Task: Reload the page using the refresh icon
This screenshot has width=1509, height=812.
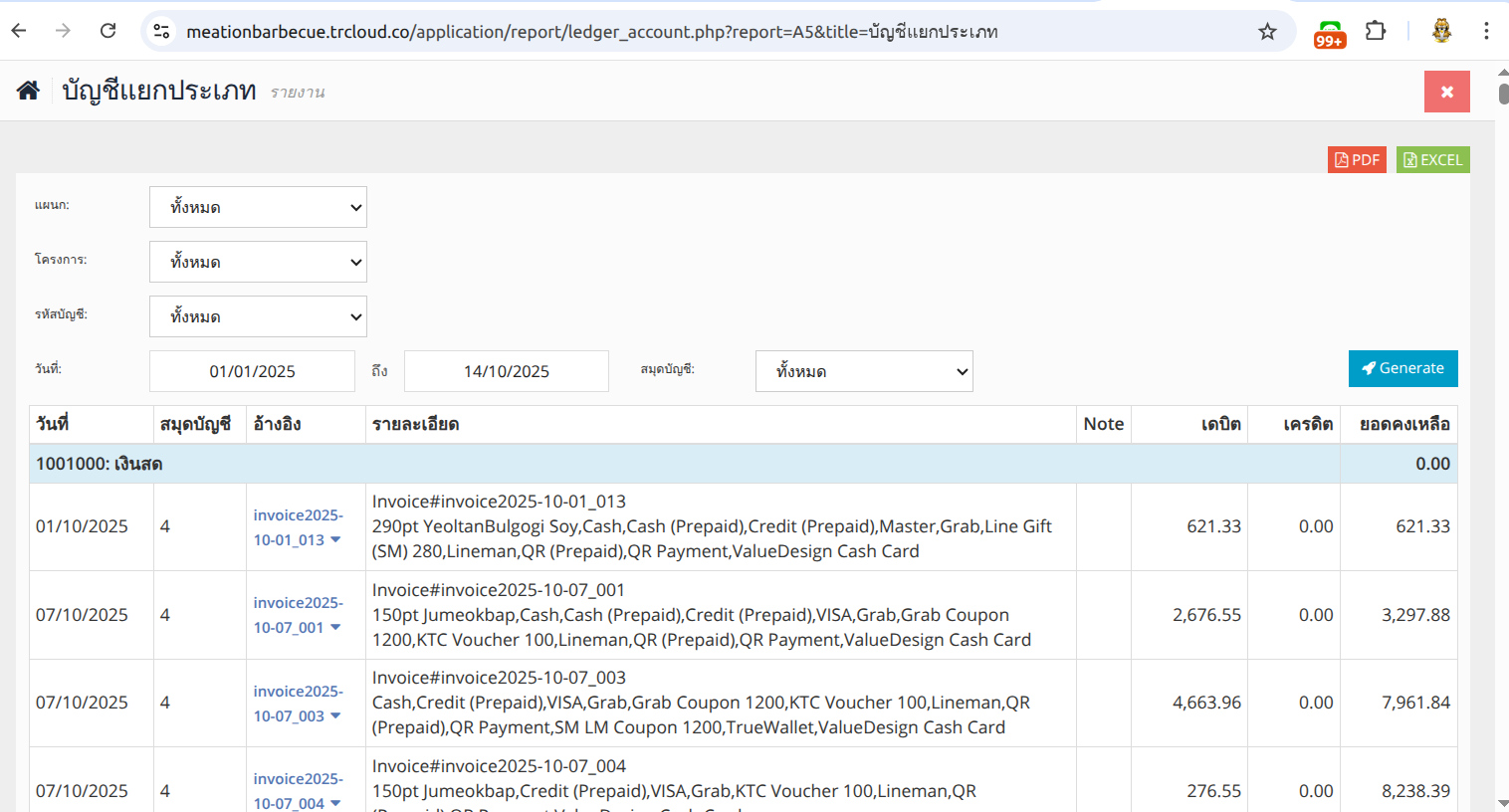Action: [x=108, y=31]
